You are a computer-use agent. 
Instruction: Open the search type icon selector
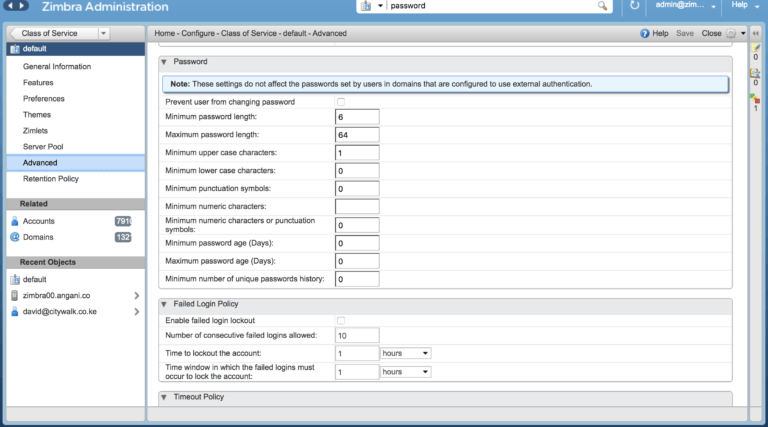click(x=366, y=6)
